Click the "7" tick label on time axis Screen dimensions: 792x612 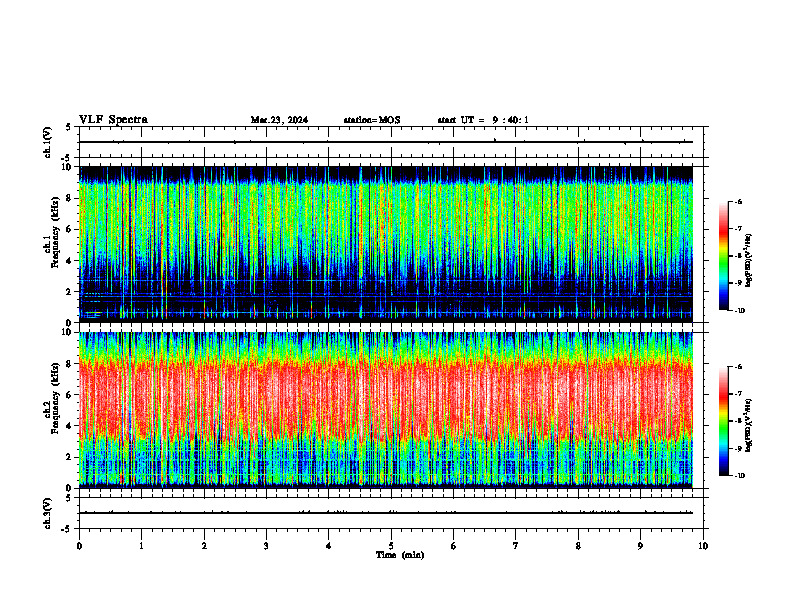click(x=516, y=546)
